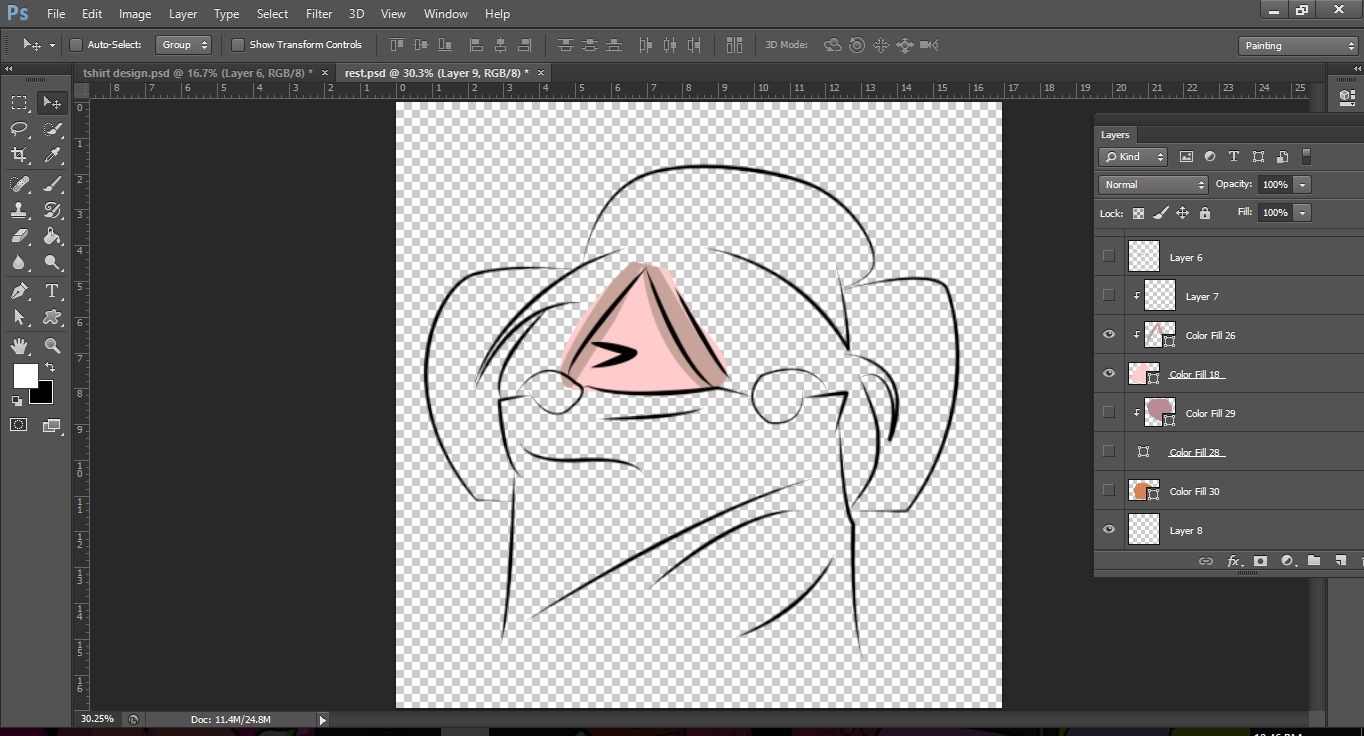Image resolution: width=1364 pixels, height=736 pixels.
Task: Create a new layer group
Action: pyautogui.click(x=1314, y=561)
